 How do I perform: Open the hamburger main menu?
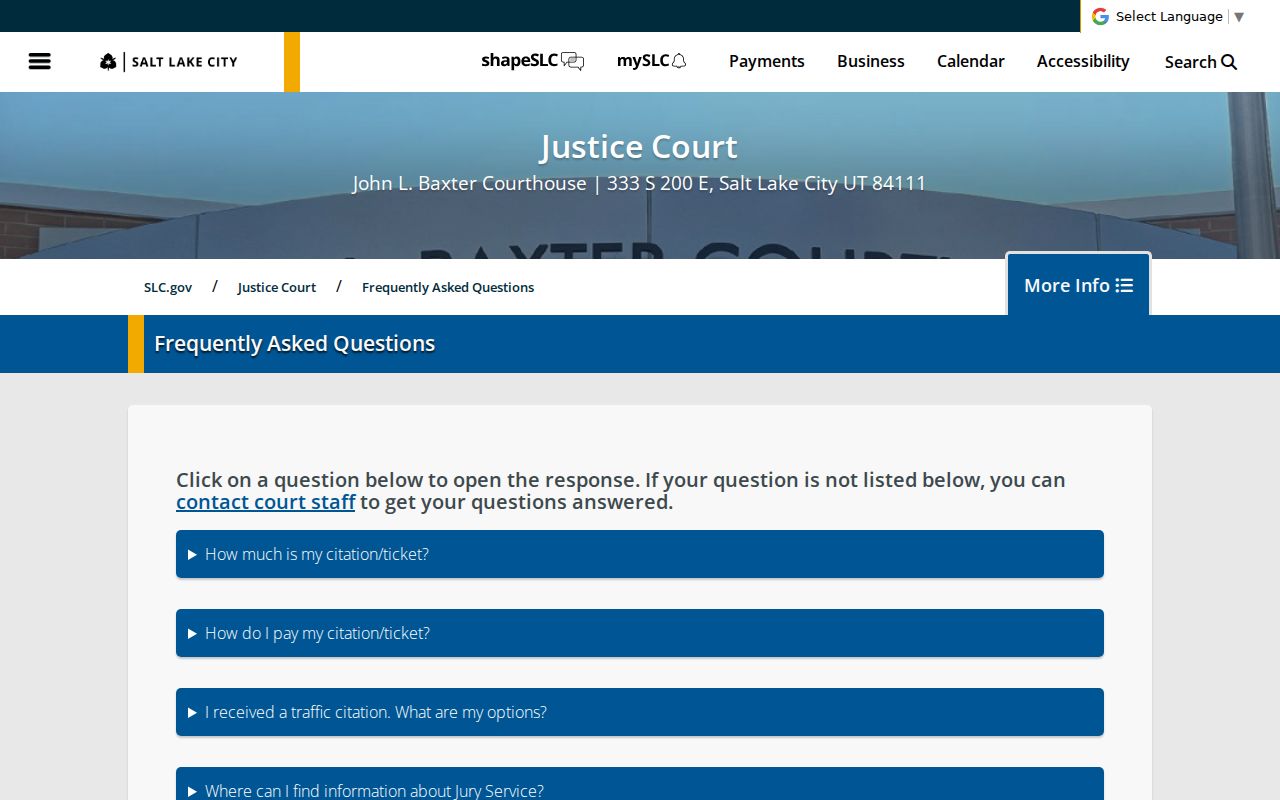[x=40, y=62]
